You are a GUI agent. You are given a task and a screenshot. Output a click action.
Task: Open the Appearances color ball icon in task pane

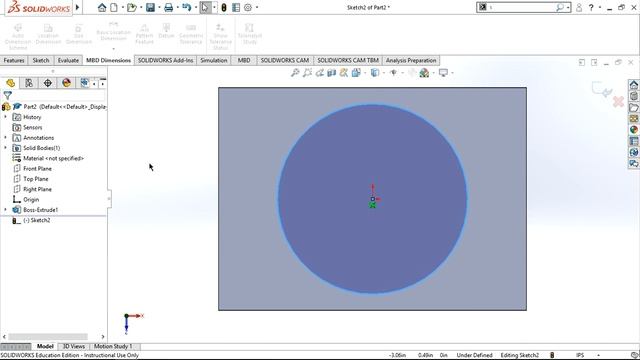tap(633, 130)
